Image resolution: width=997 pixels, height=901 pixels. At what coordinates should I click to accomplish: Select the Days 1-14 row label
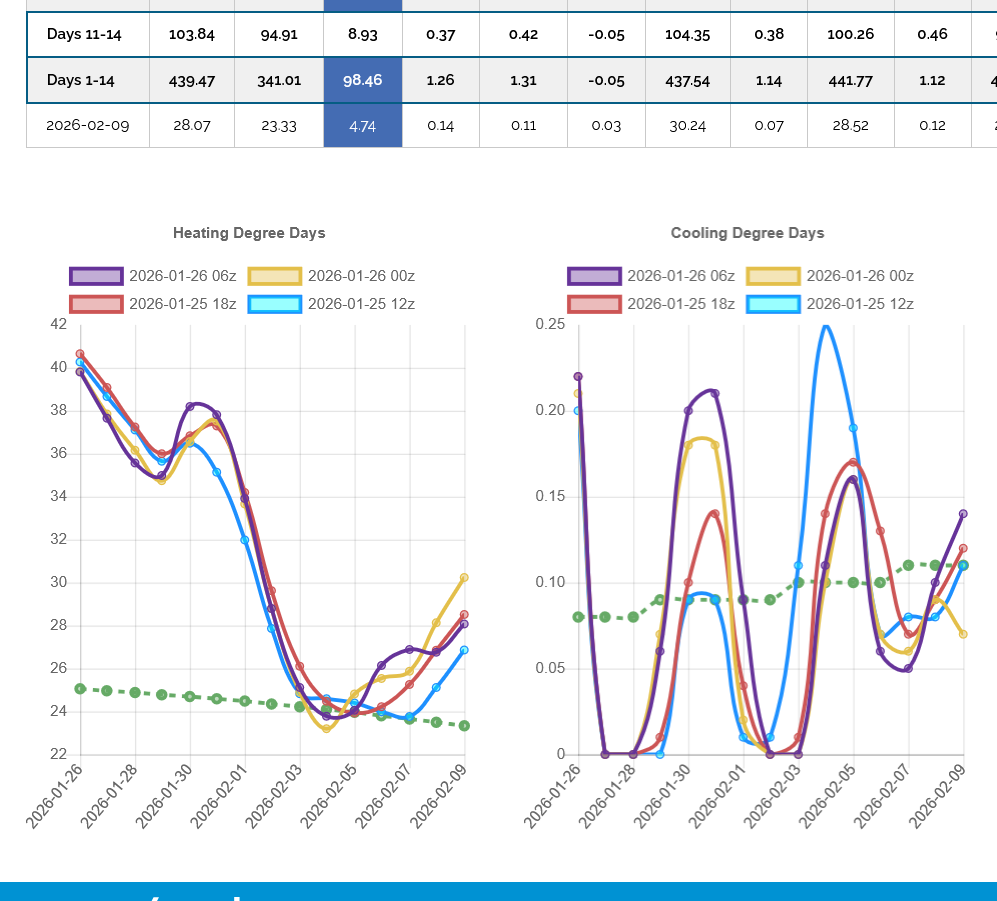click(80, 80)
